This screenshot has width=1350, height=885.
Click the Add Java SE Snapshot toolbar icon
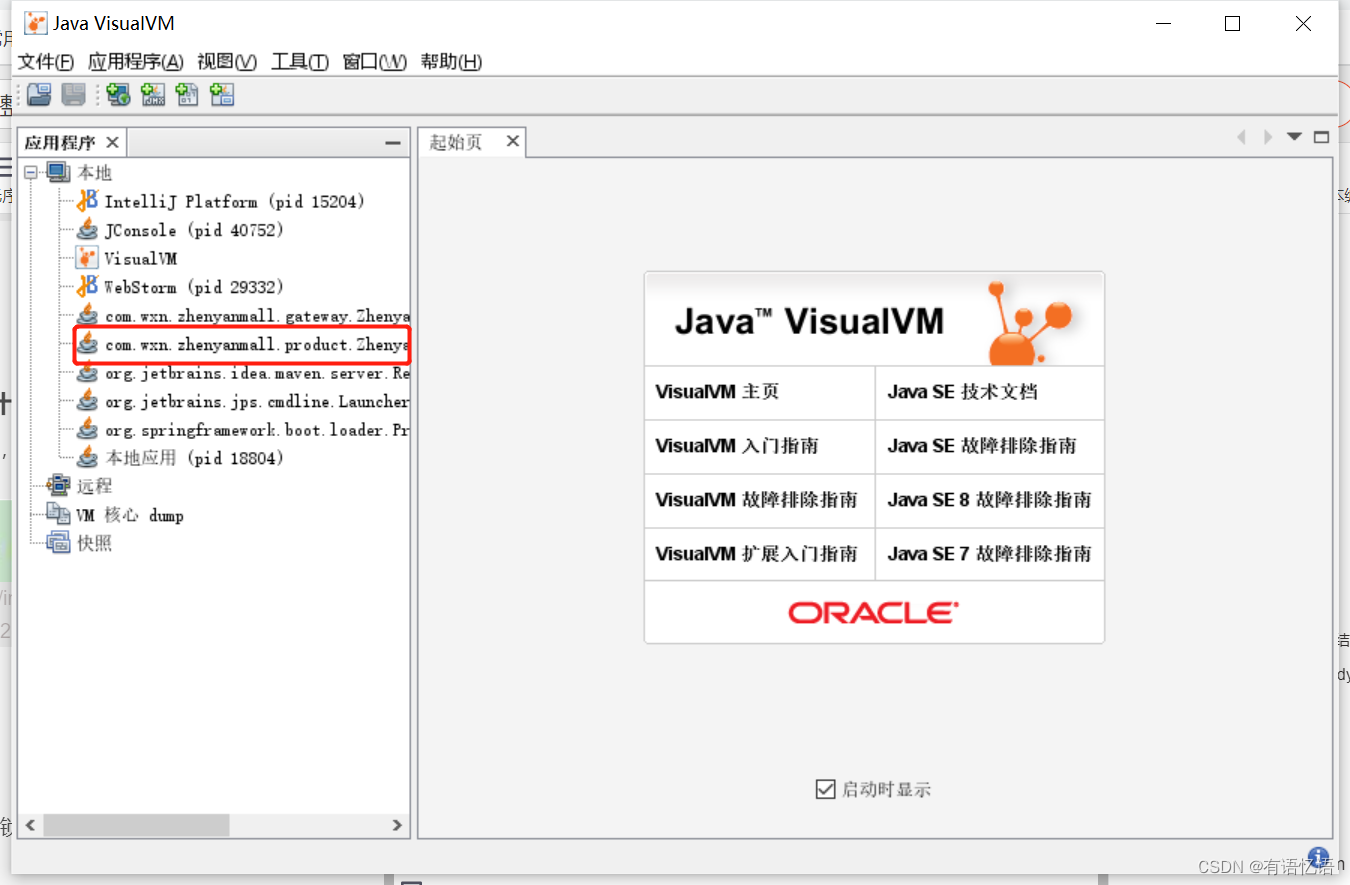222,95
